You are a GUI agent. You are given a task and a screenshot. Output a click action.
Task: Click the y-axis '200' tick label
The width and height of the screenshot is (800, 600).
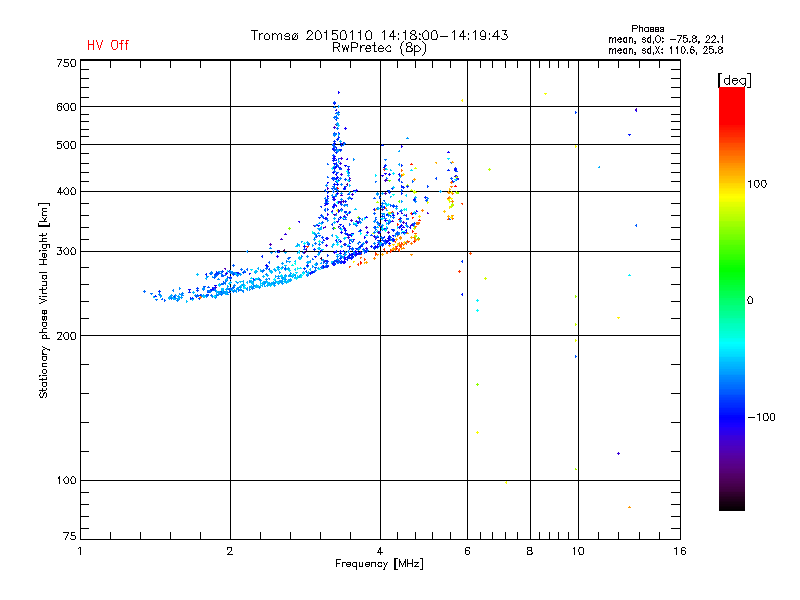click(x=66, y=336)
